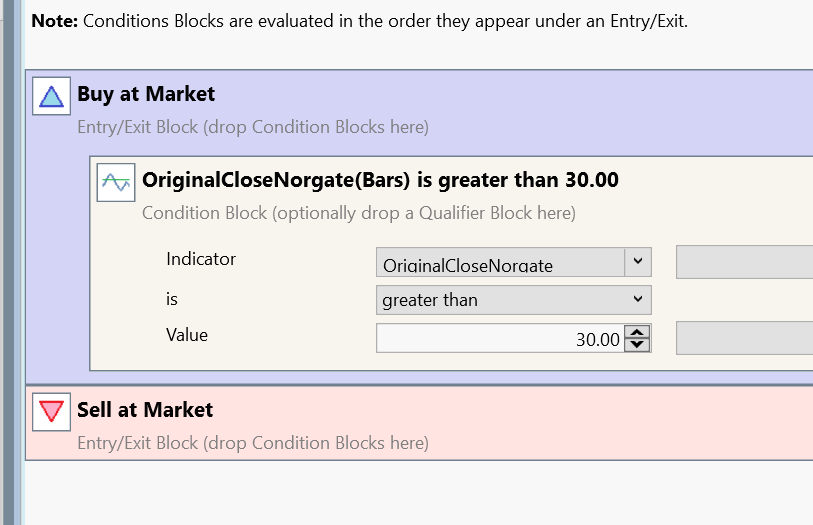
Task: Click the Buy at Market blue triangle icon
Action: [x=50, y=98]
